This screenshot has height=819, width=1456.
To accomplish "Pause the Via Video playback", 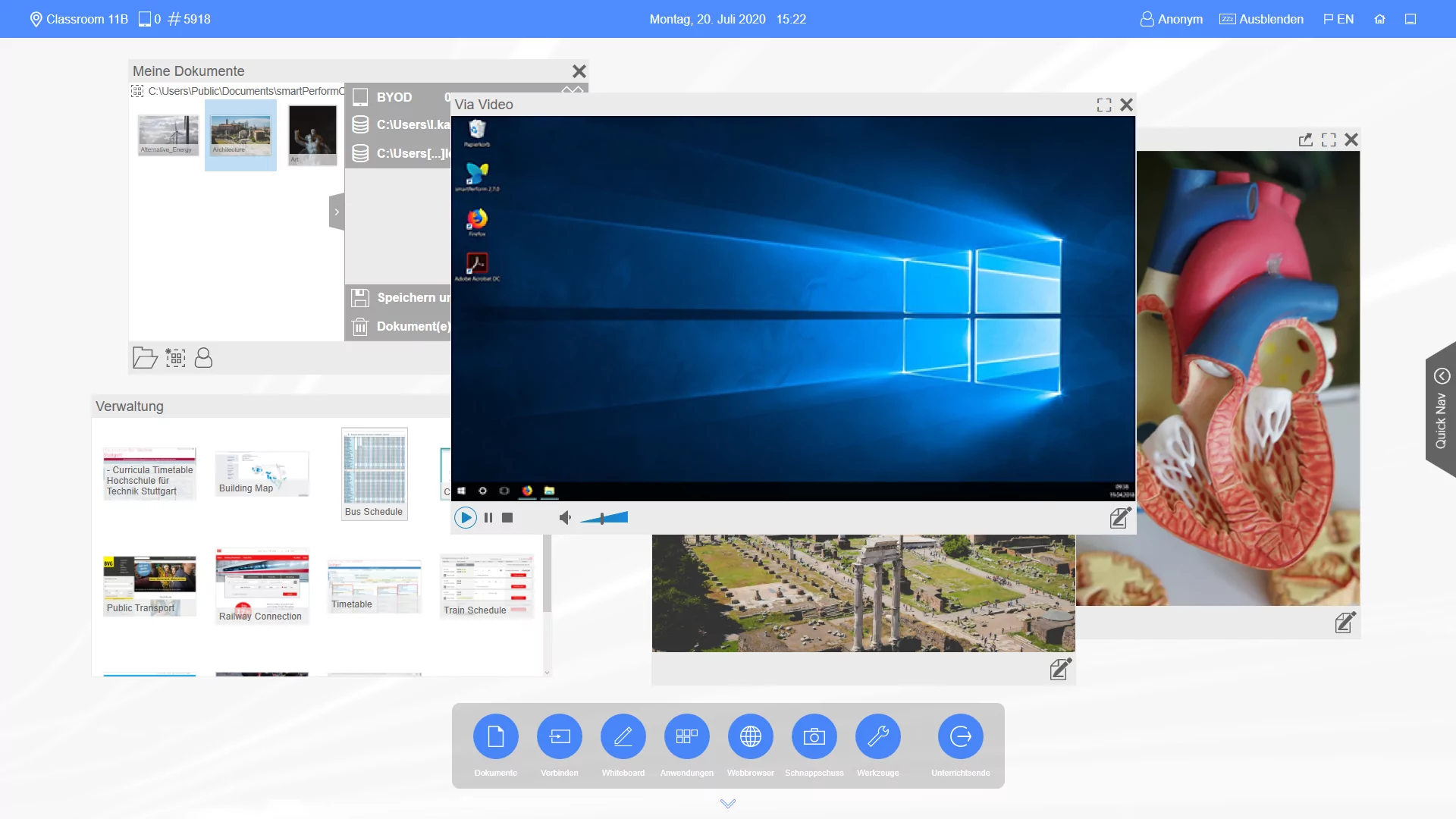I will [x=488, y=518].
